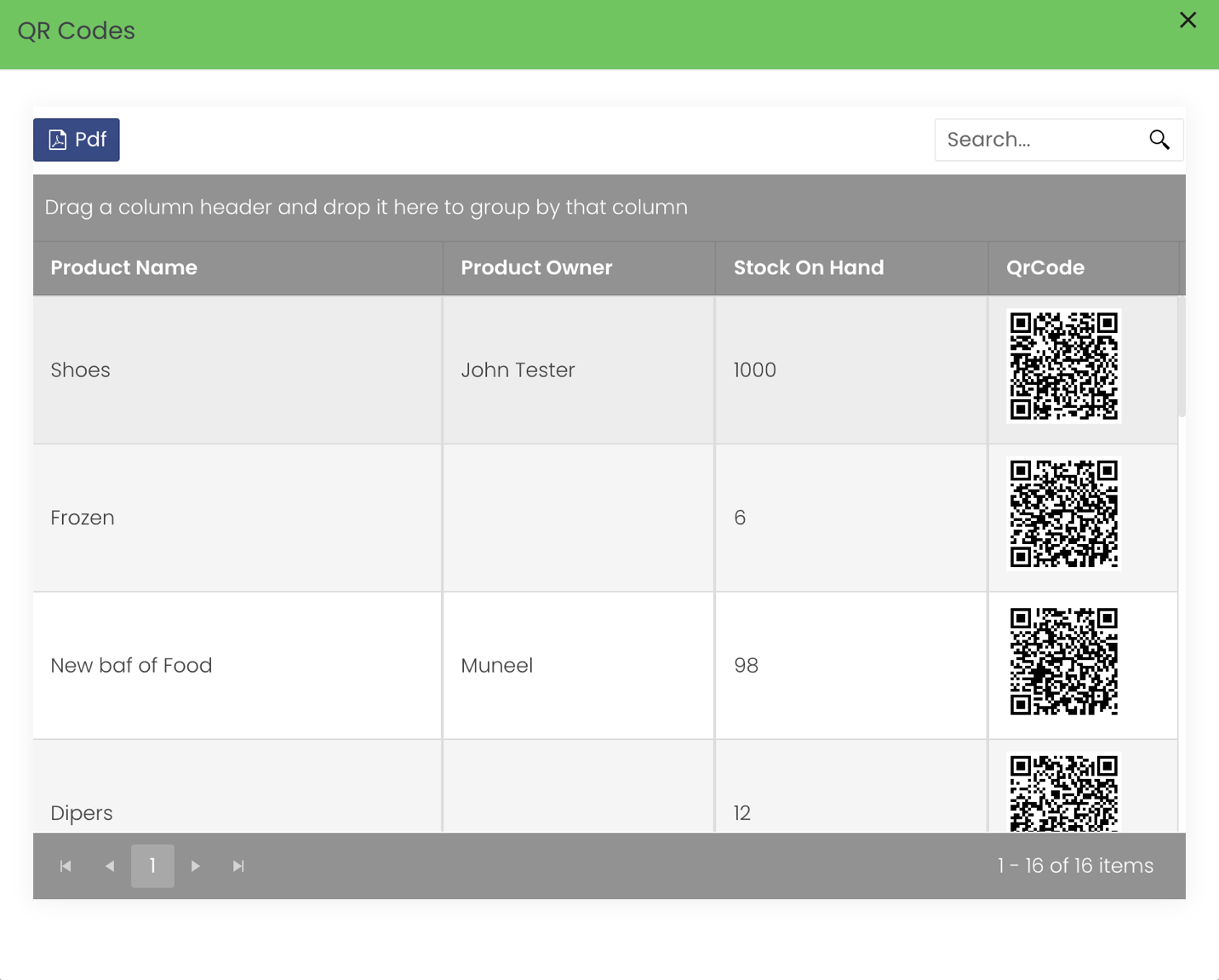
Task: Select the Stock On Hand column header
Action: pos(808,267)
